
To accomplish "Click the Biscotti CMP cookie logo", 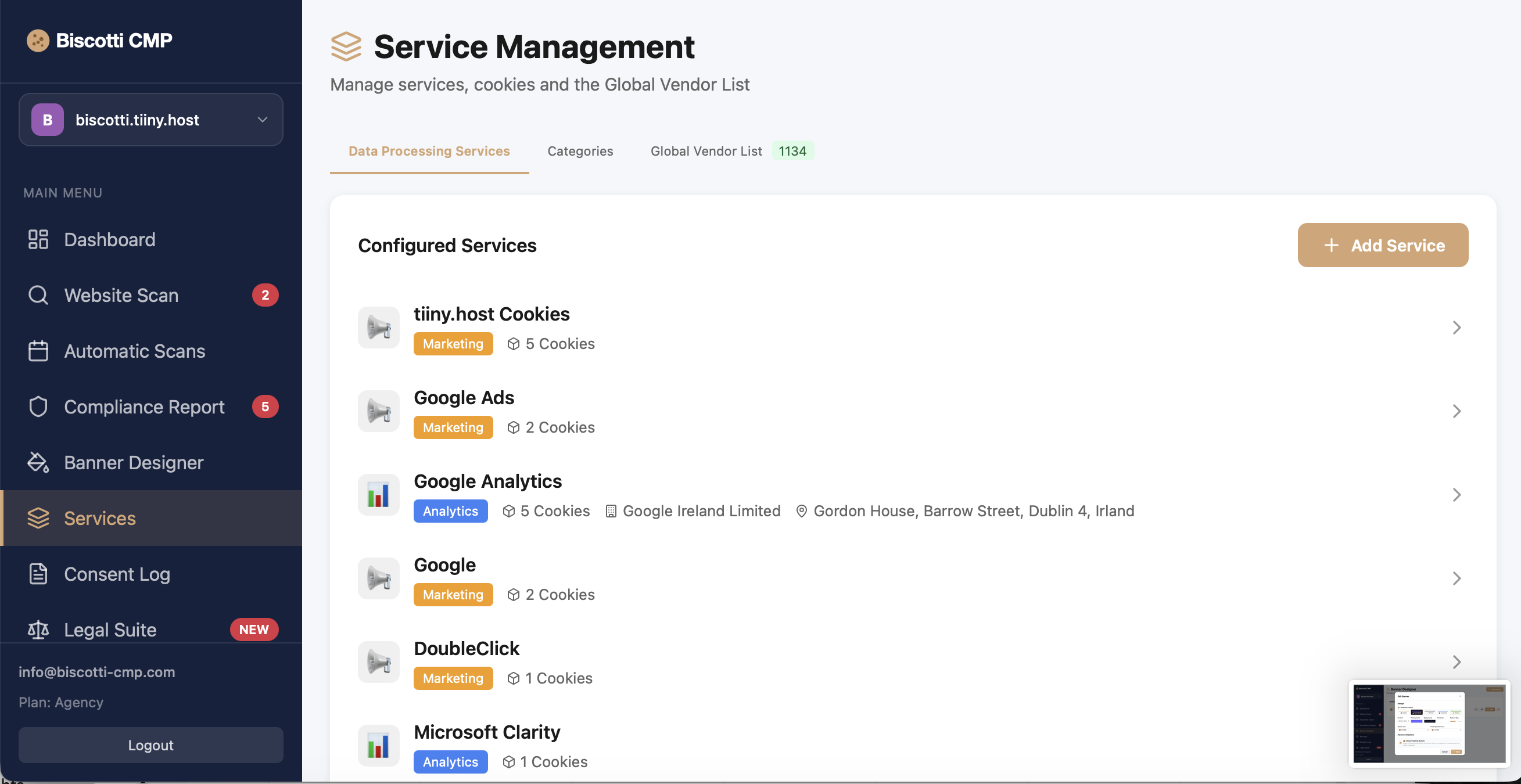I will [37, 40].
